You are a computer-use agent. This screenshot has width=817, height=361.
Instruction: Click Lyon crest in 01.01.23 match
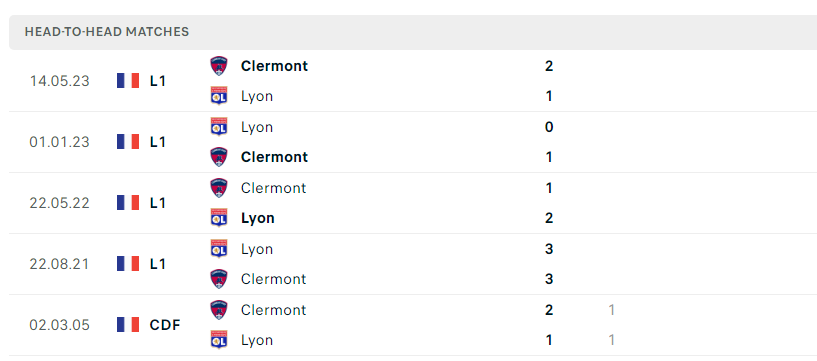click(x=219, y=127)
